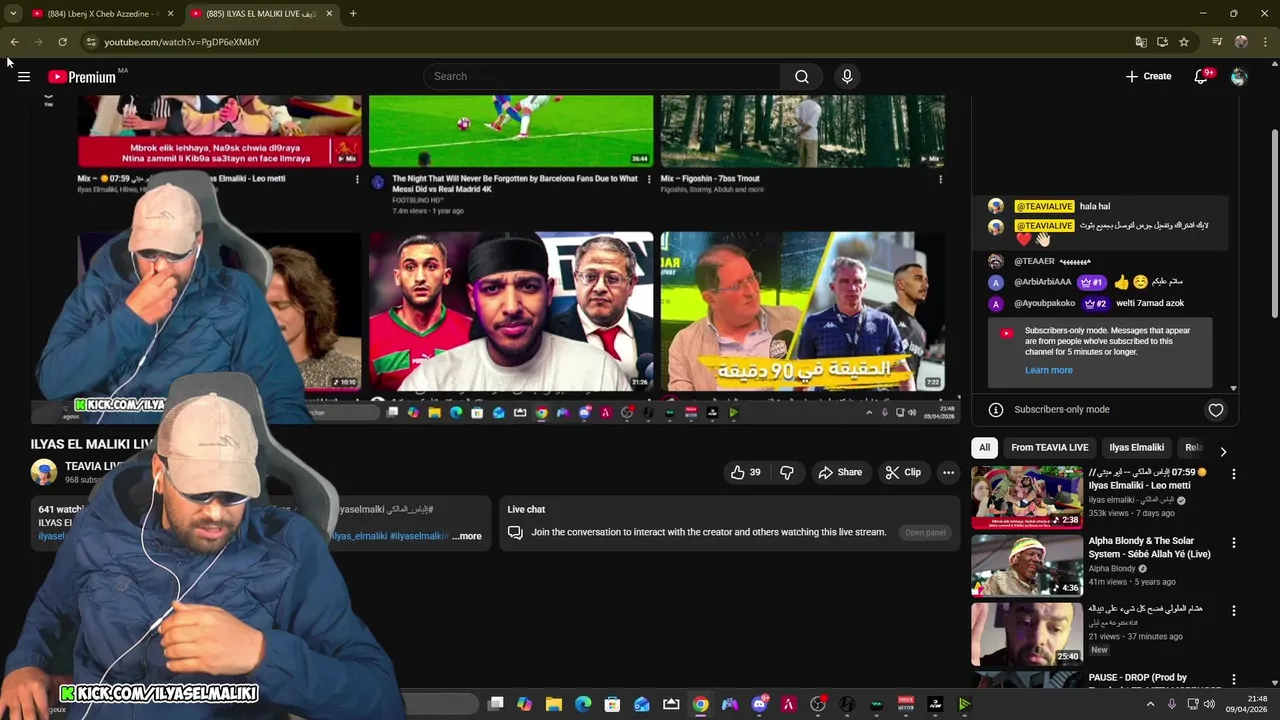
Task: Close the Lbenj X Cheb Azzedine tab
Action: [170, 14]
